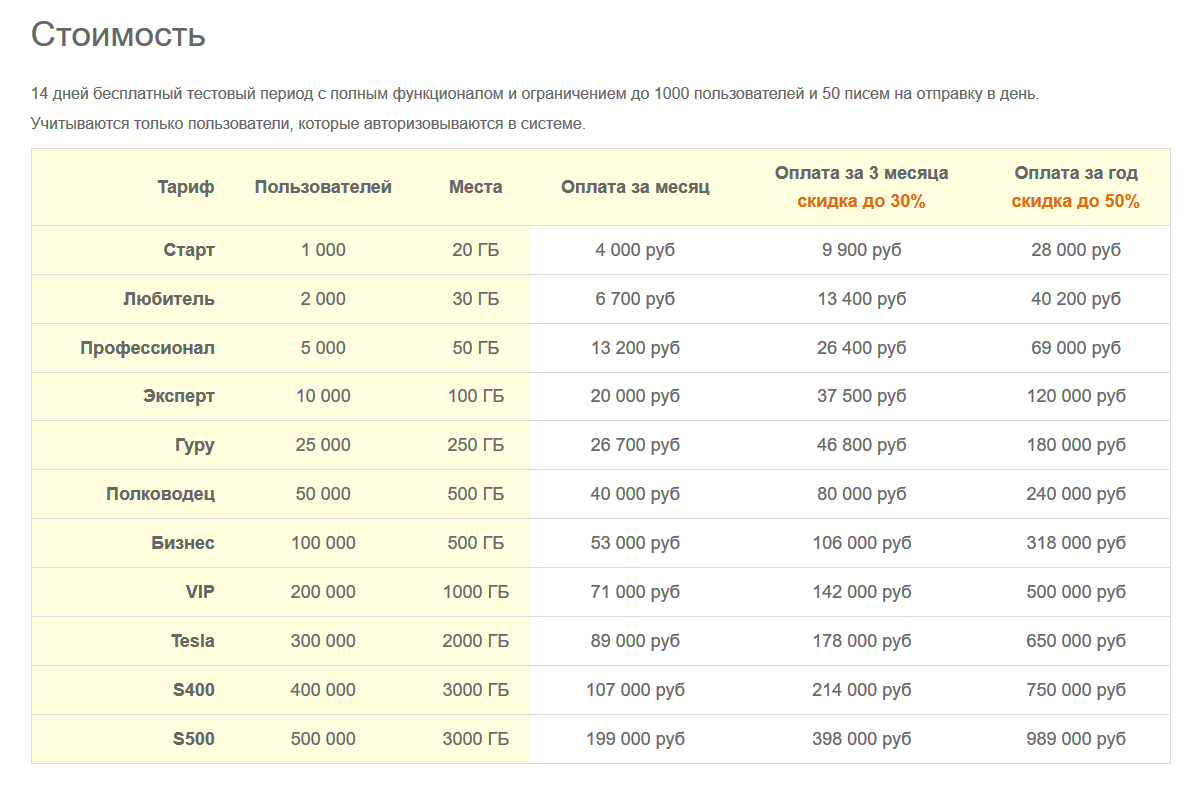Click the "Оплата за месяц" header
The image size is (1204, 786).
pyautogui.click(x=635, y=187)
